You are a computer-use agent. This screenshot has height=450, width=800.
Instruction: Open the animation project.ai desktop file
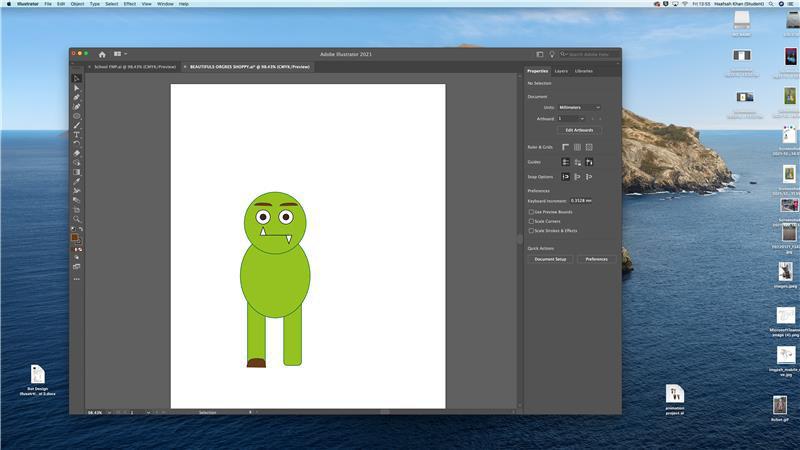(674, 399)
